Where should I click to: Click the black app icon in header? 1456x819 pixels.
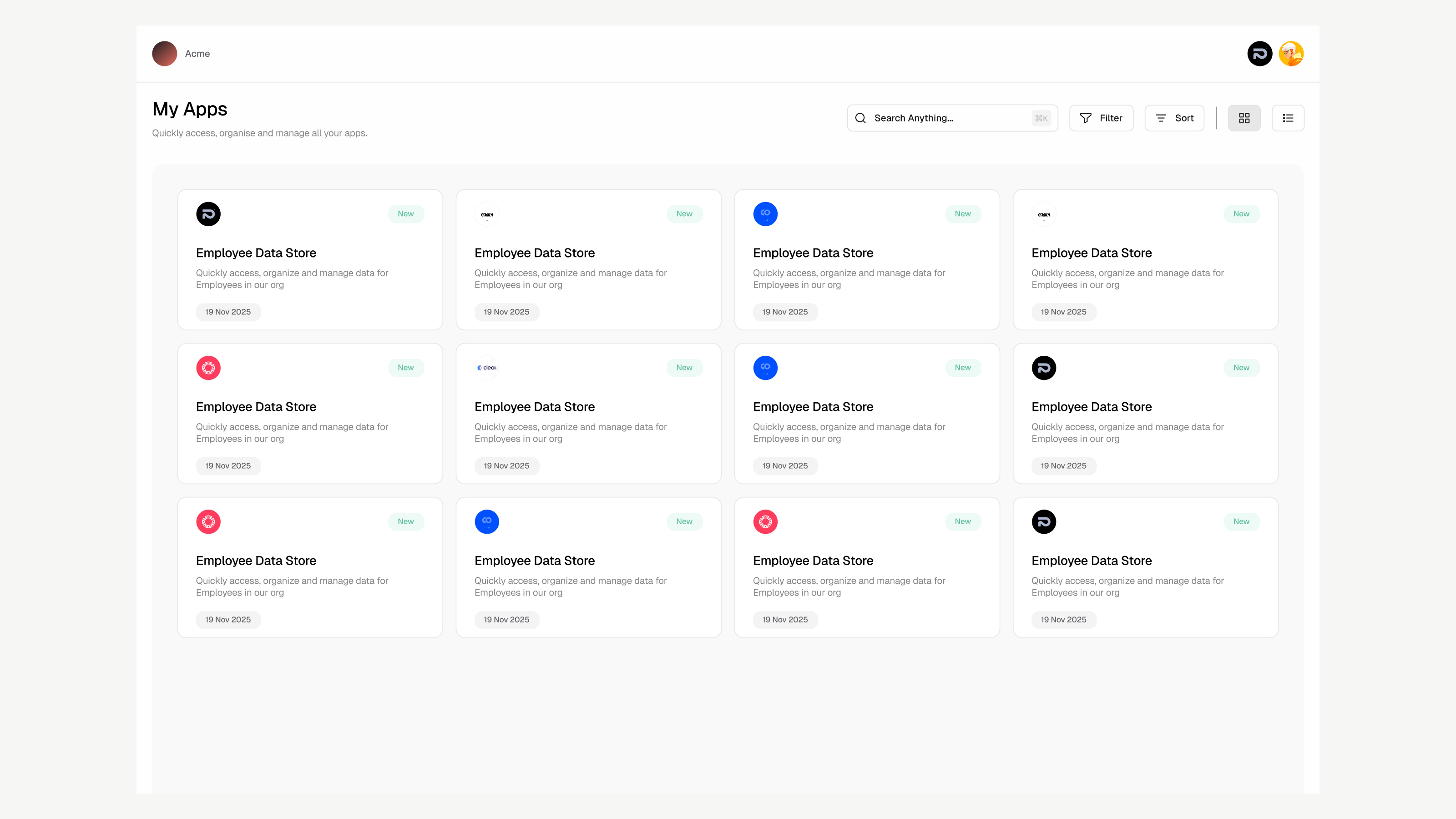click(1259, 54)
